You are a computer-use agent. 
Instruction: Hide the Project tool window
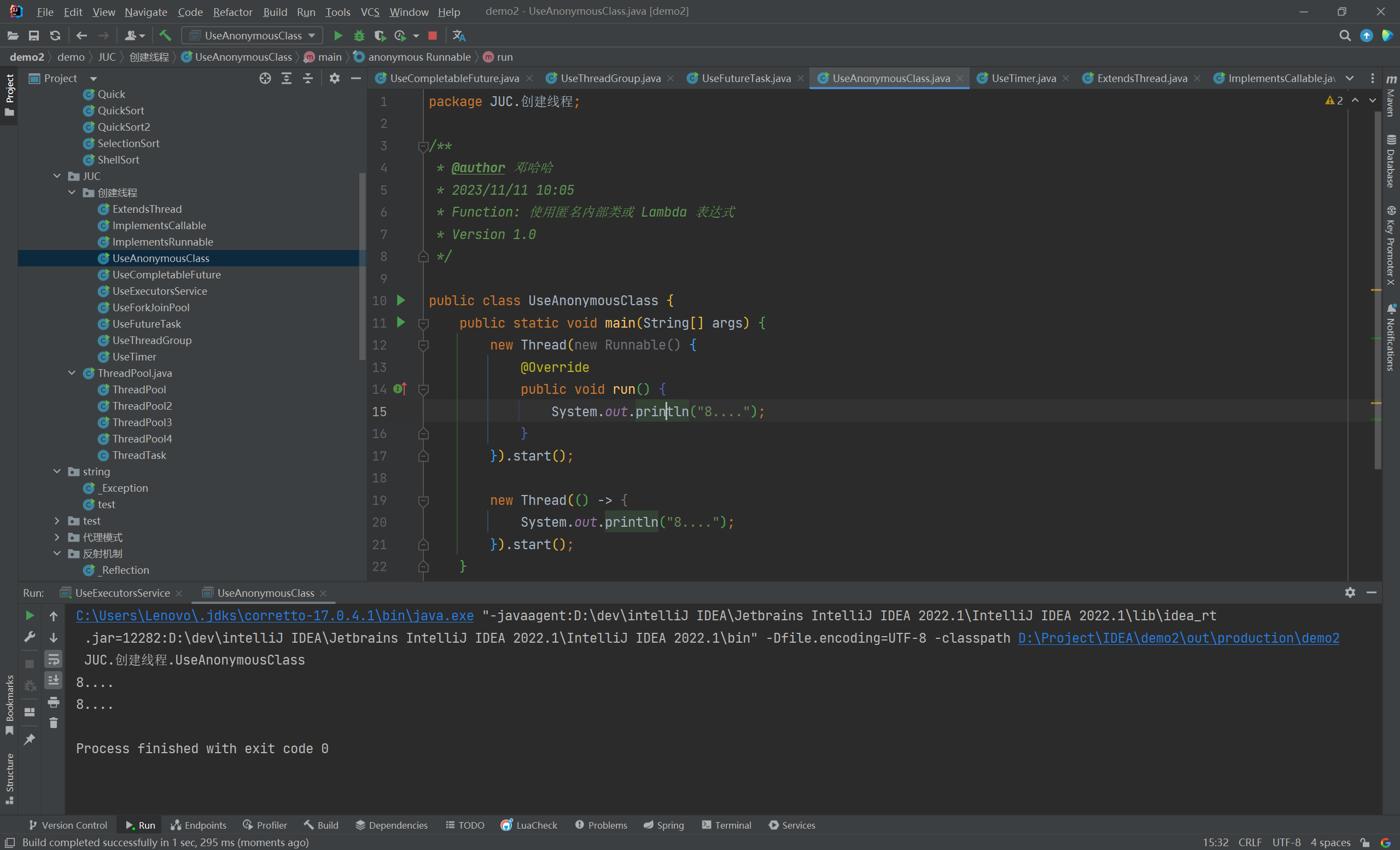coord(356,78)
